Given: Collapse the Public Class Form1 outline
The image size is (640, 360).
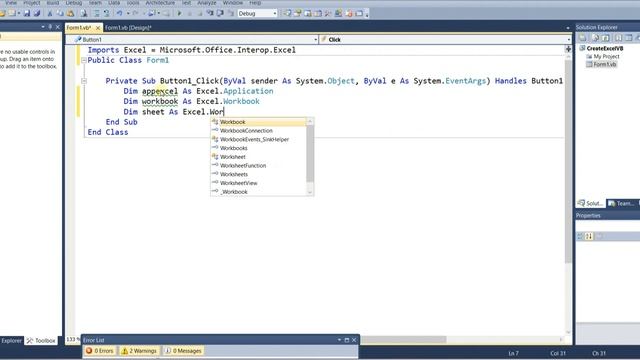Looking at the screenshot, I should coord(84,60).
